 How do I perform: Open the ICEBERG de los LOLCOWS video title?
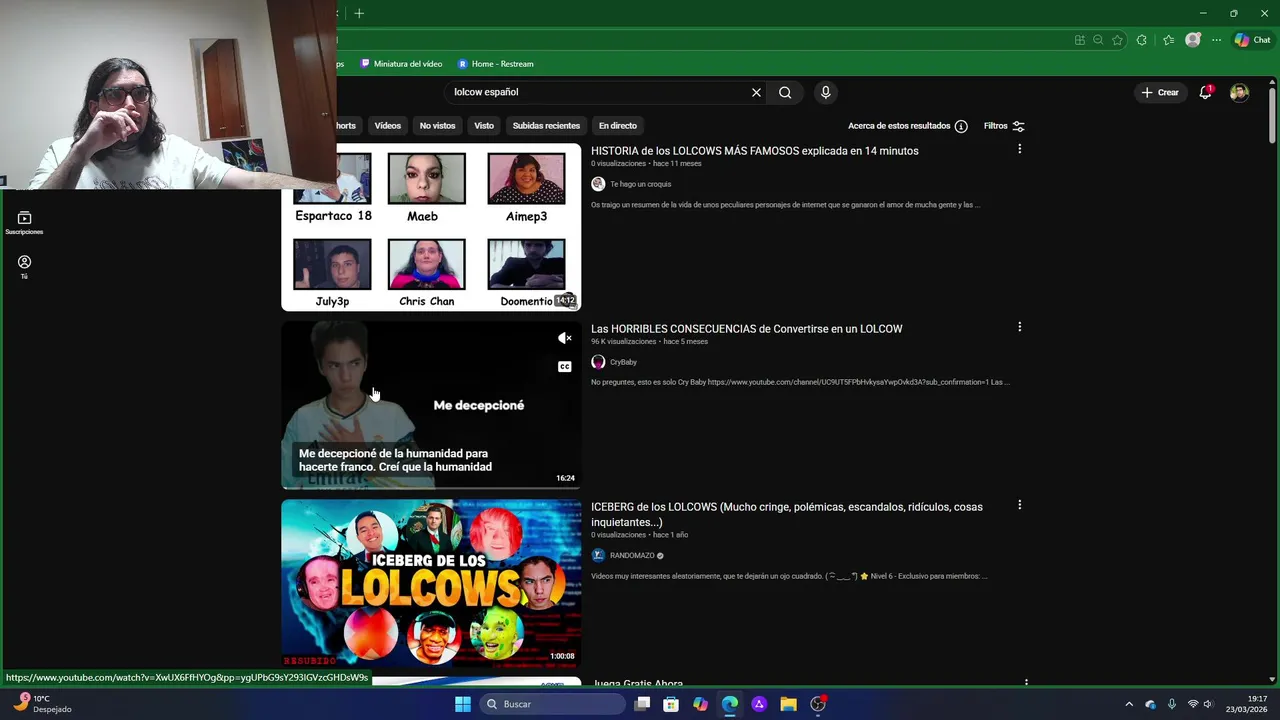[787, 514]
